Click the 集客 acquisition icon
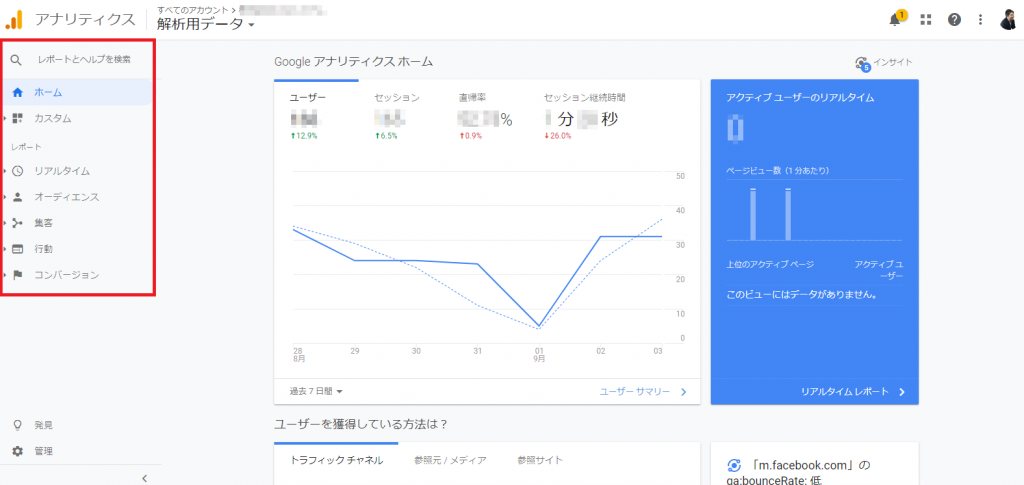Screen dimensions: 1024x485 (x=18, y=223)
